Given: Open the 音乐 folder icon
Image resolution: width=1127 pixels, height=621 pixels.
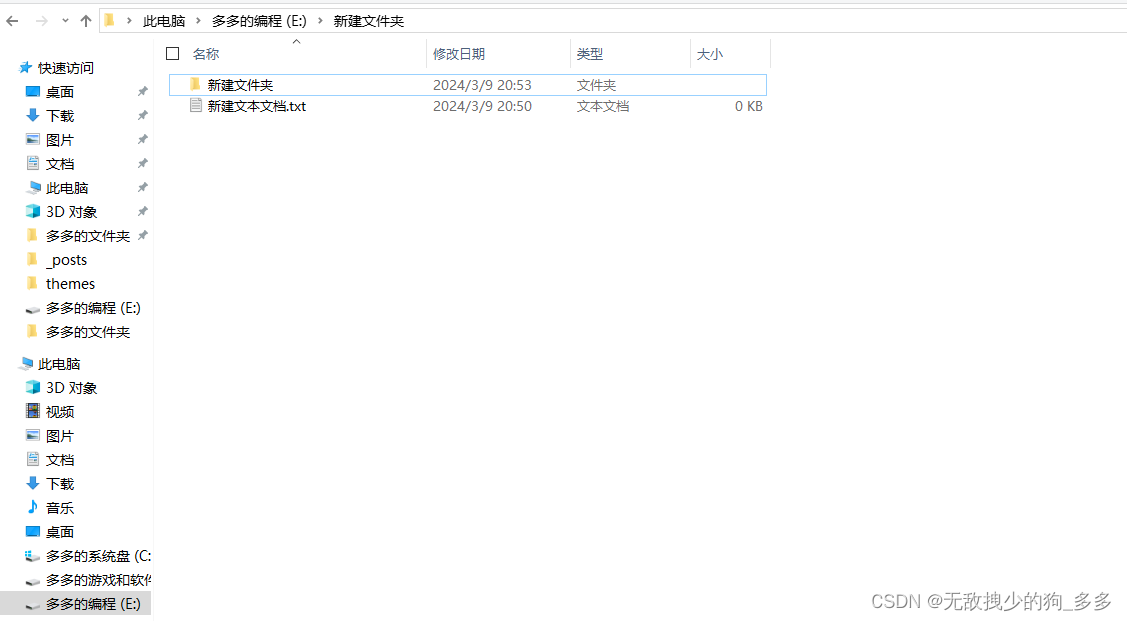Looking at the screenshot, I should coord(33,507).
